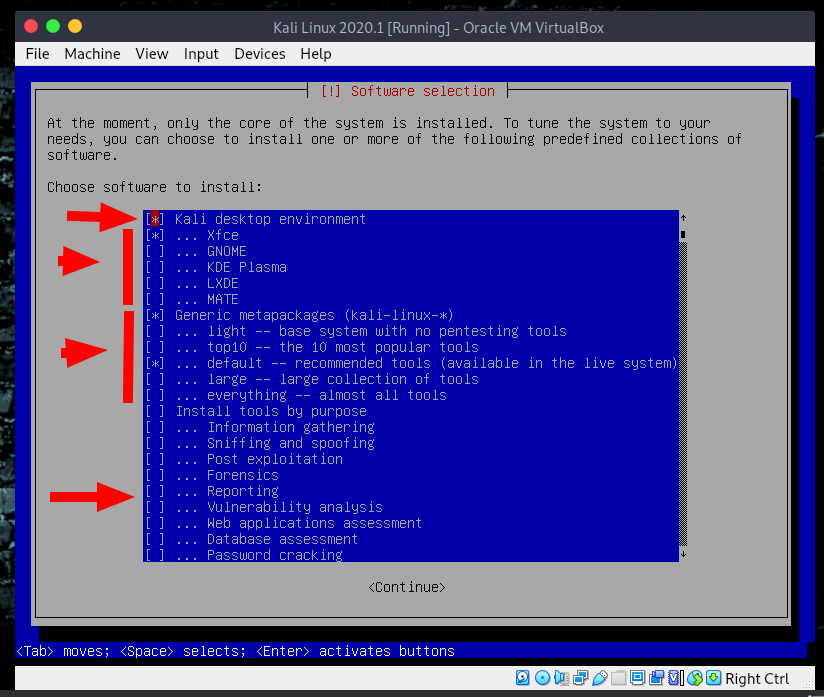Check the LXDE desktop option
Image resolution: width=824 pixels, height=697 pixels.
click(154, 283)
